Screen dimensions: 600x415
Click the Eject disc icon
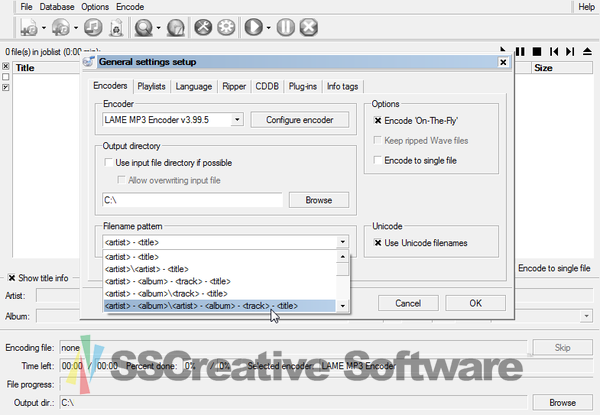click(587, 51)
